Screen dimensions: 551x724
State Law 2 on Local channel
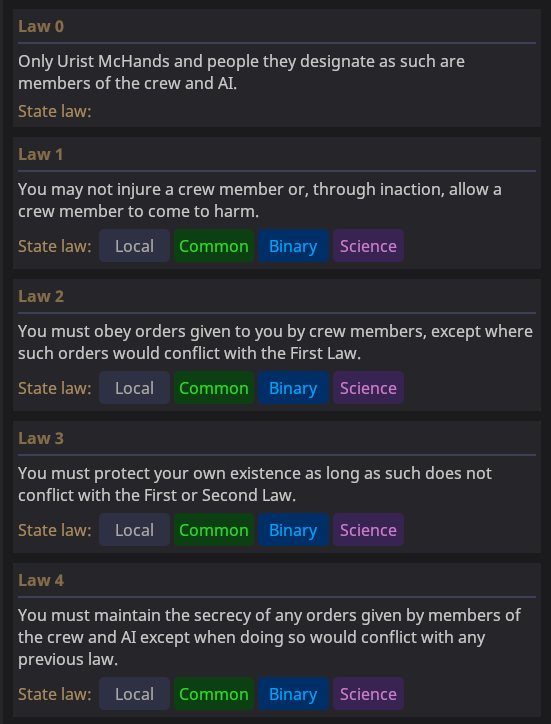134,388
